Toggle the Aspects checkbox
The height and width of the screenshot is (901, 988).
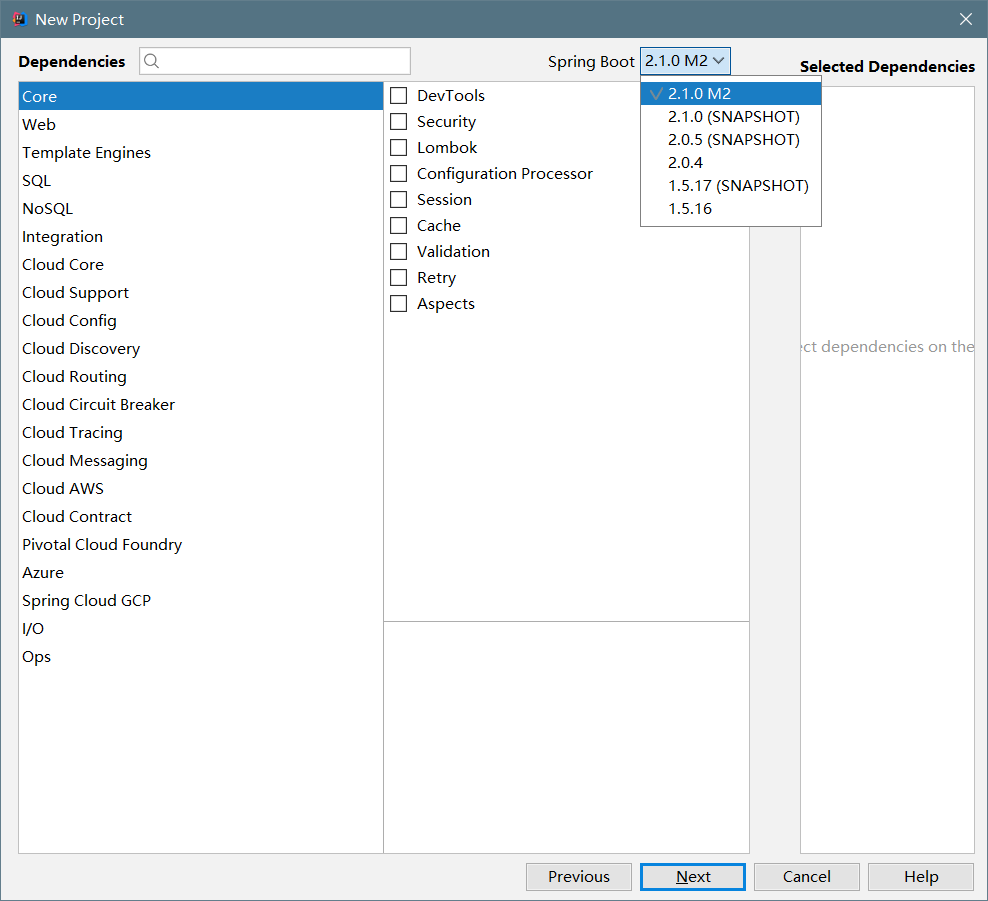pyautogui.click(x=399, y=304)
